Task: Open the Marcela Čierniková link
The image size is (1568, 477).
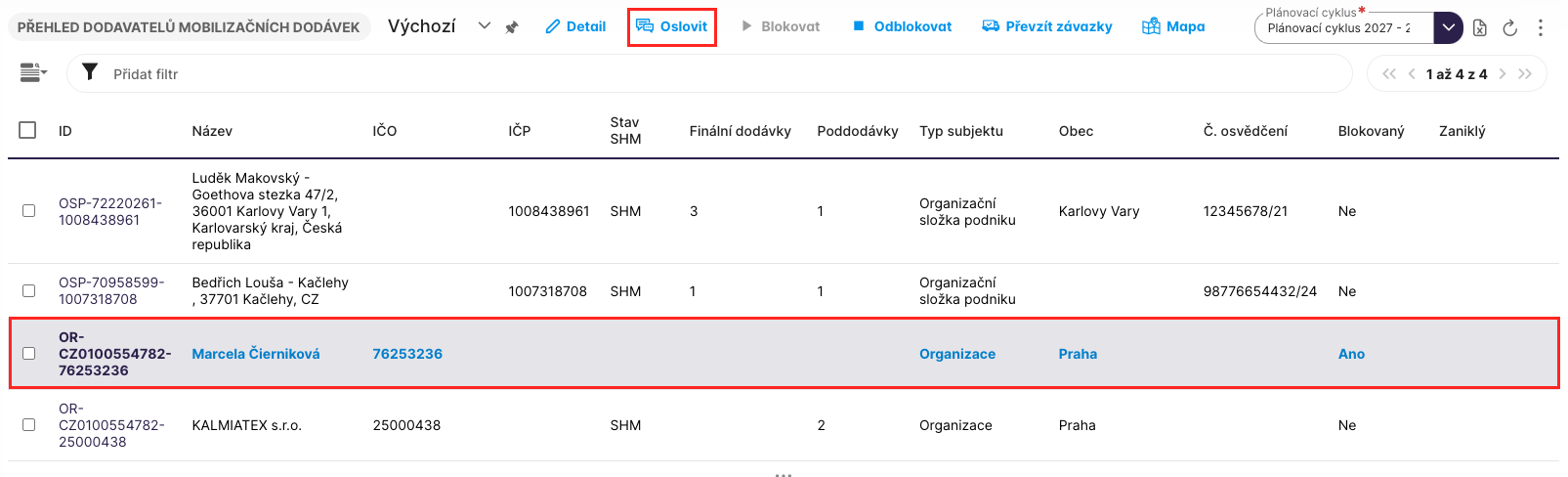Action: click(x=256, y=354)
